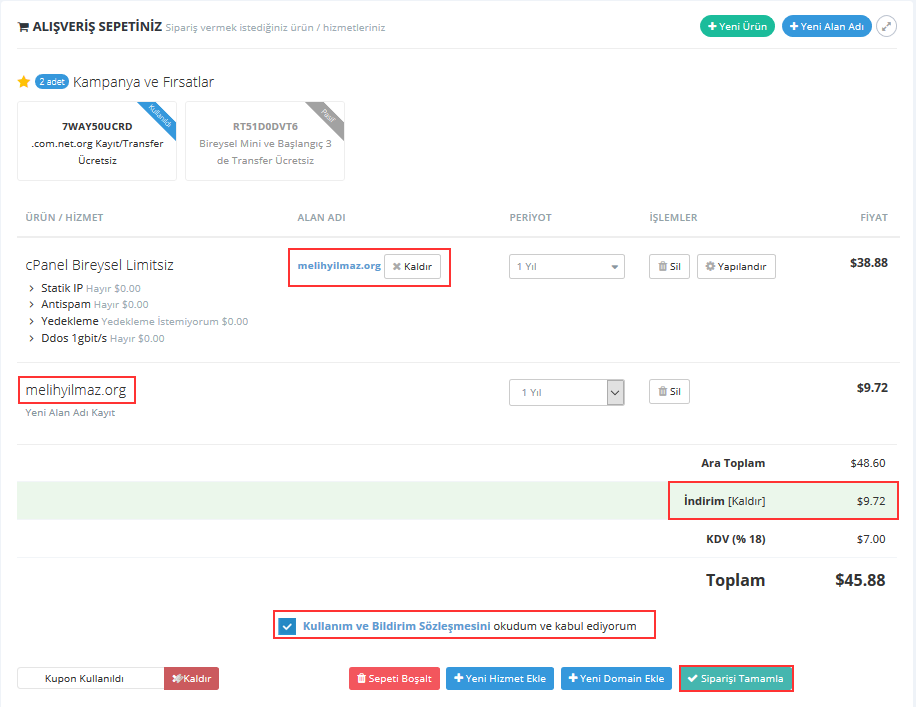Viewport: 916px width, 707px height.
Task: Click the expand fullscreen icon in header
Action: (x=886, y=27)
